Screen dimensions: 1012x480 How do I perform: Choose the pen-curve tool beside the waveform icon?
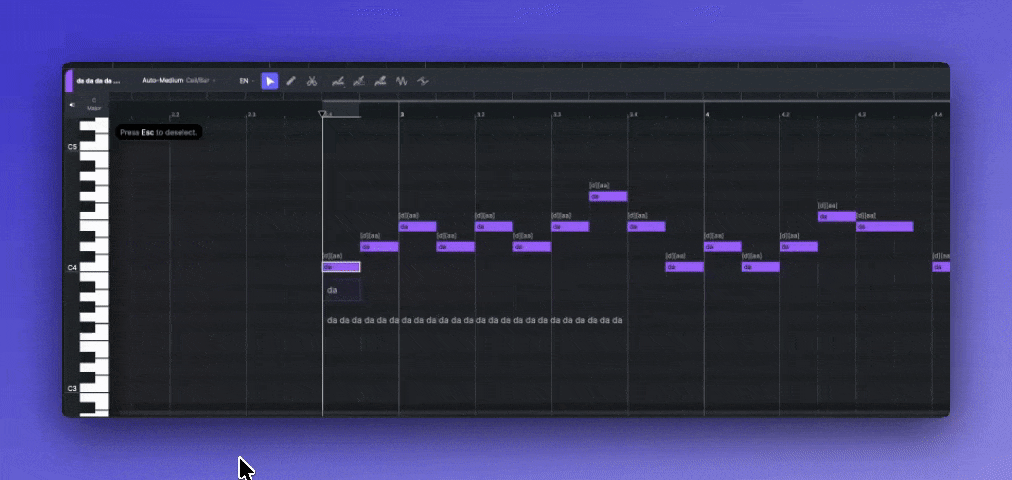click(x=380, y=81)
